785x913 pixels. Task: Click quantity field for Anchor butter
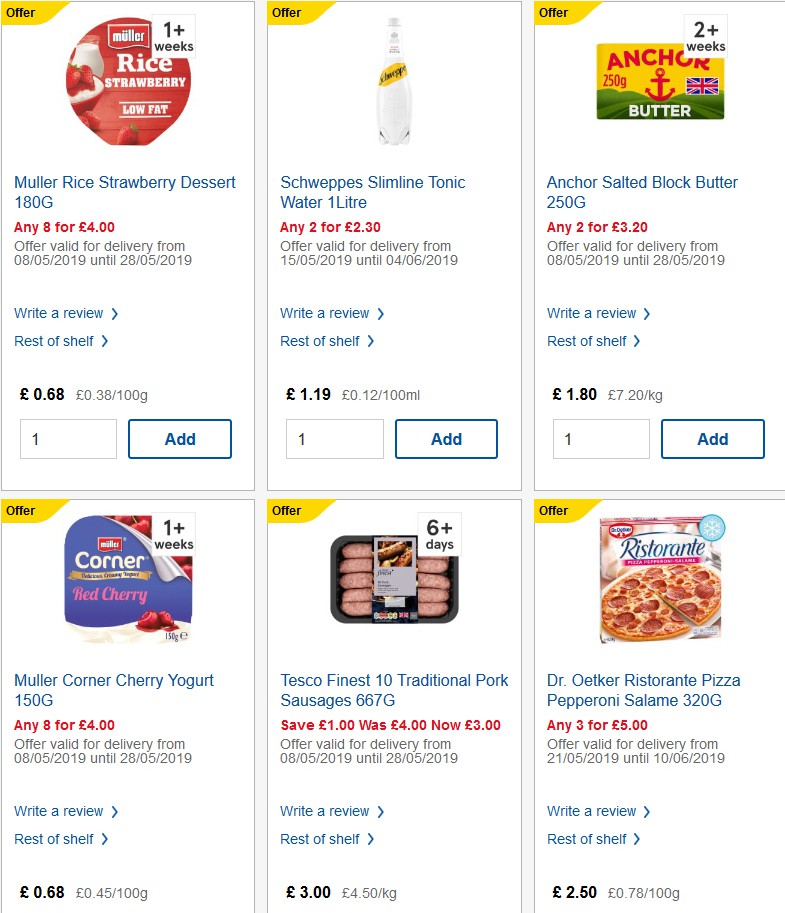601,438
